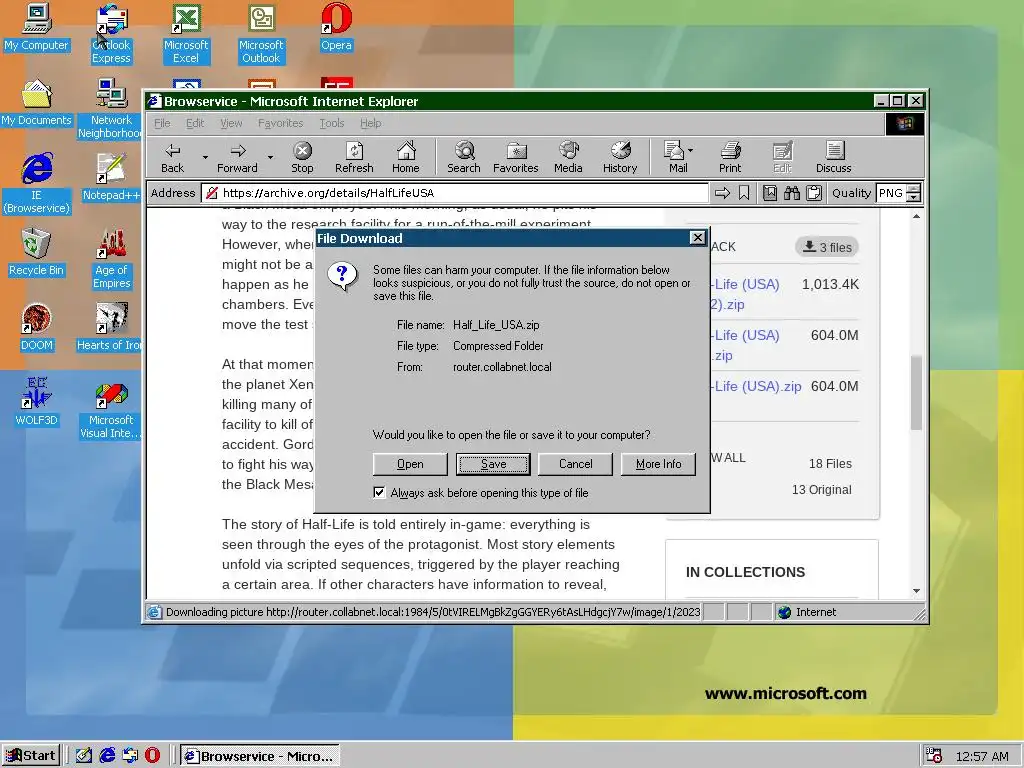Click the More Info button

coord(658,464)
